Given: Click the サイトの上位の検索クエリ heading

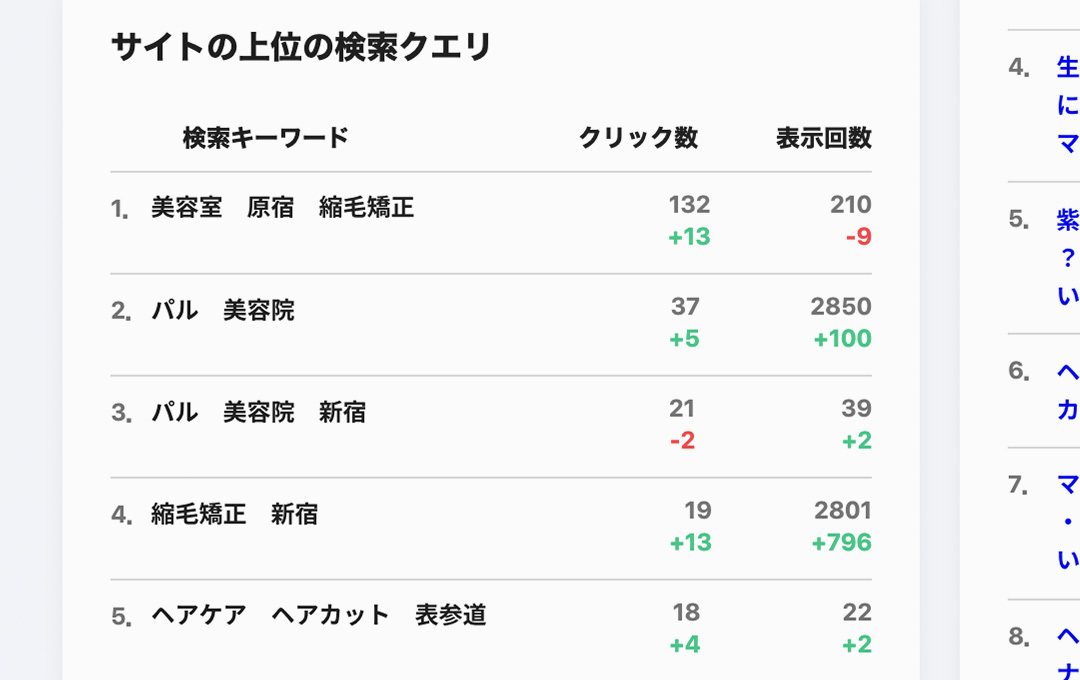Looking at the screenshot, I should coord(301,47).
